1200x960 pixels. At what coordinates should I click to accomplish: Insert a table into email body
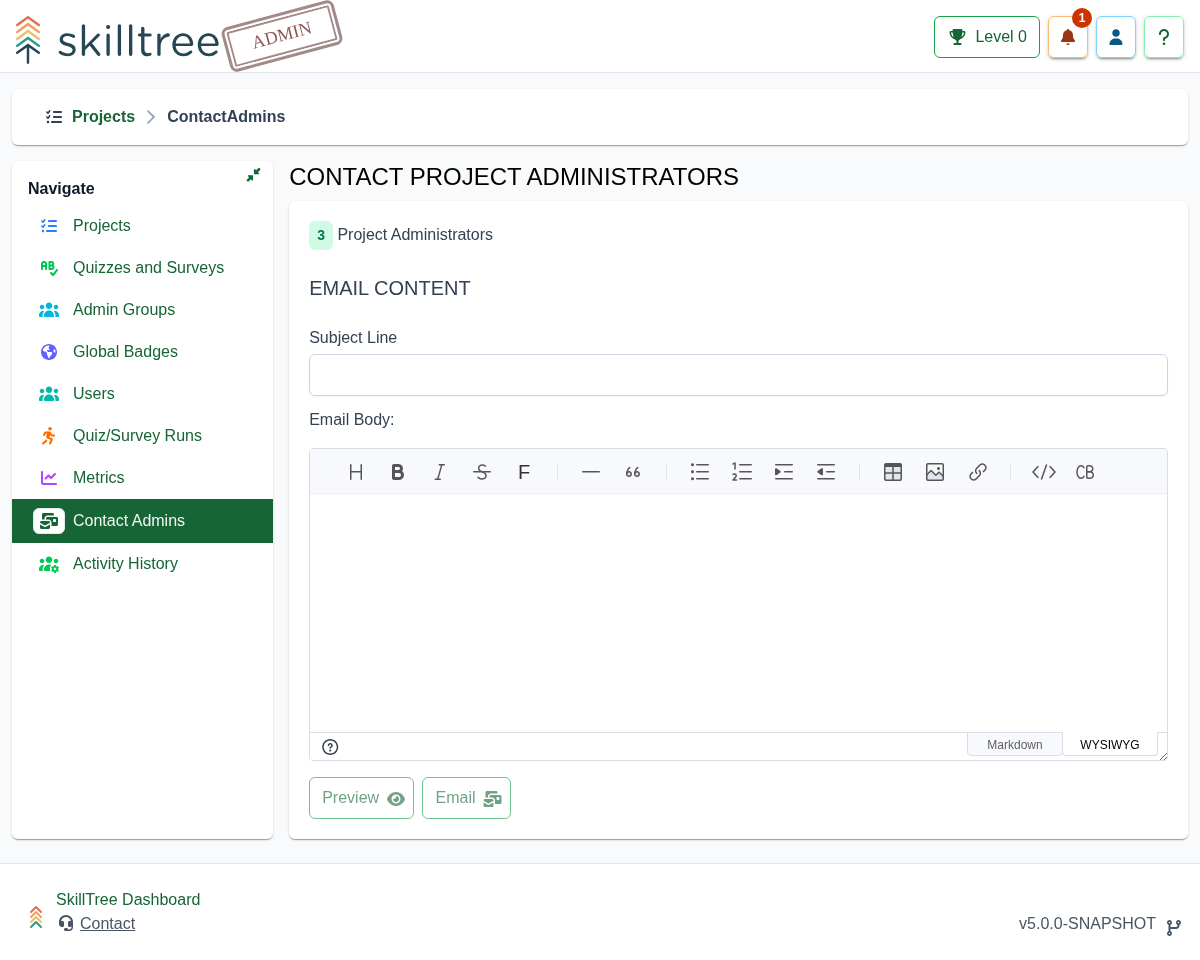pos(893,472)
